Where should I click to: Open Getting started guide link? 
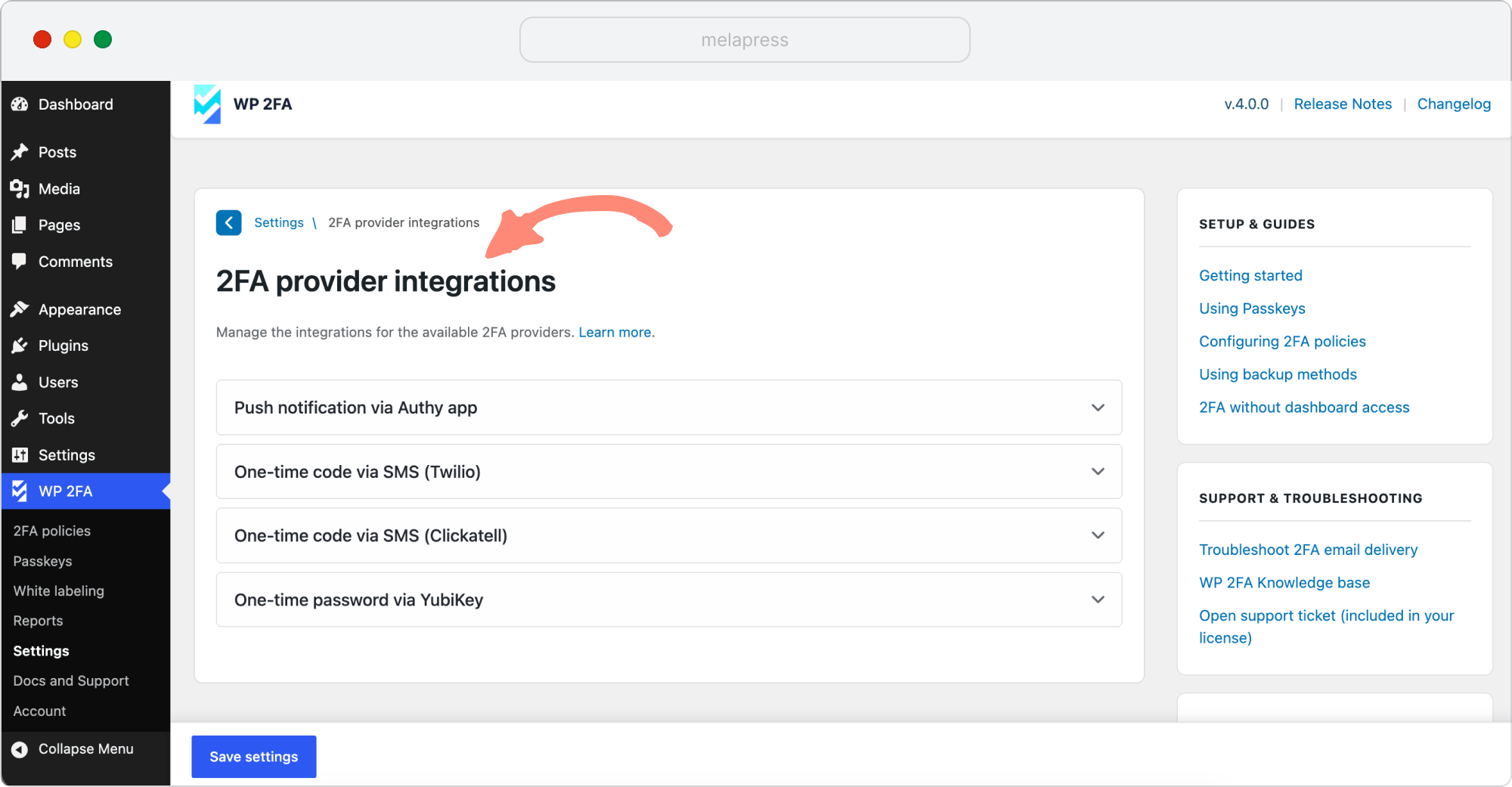pyautogui.click(x=1250, y=276)
